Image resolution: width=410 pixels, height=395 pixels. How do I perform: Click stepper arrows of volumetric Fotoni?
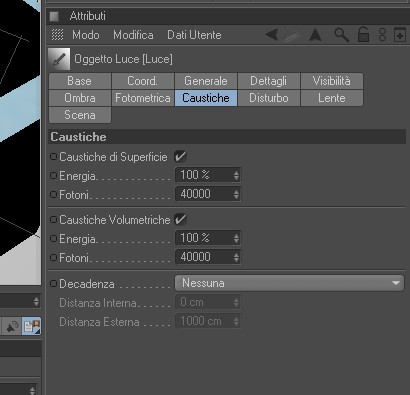[x=236, y=257]
